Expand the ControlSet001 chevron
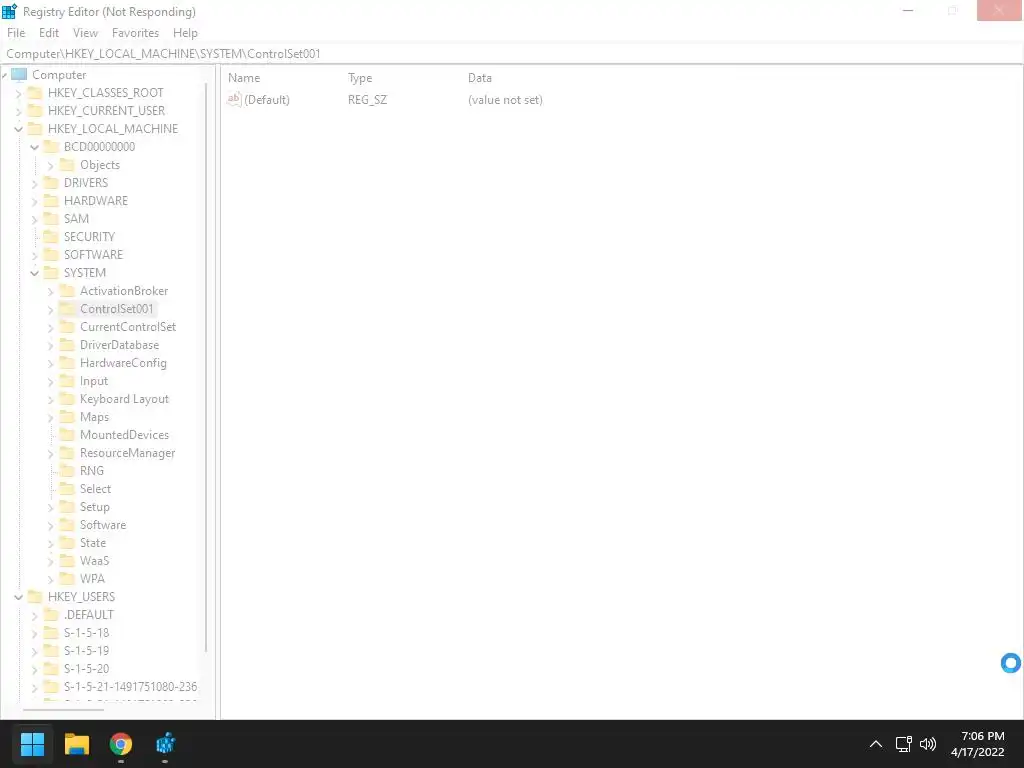Image resolution: width=1024 pixels, height=768 pixels. click(51, 310)
